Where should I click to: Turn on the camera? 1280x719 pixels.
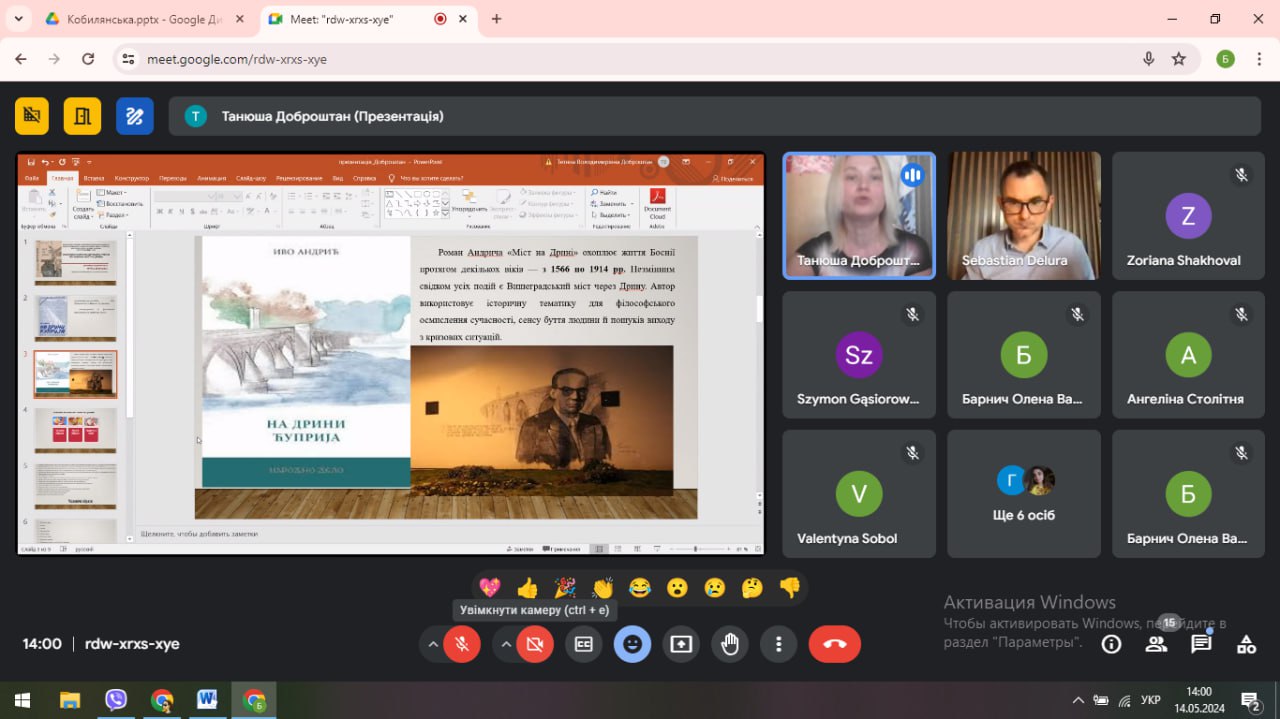(535, 645)
